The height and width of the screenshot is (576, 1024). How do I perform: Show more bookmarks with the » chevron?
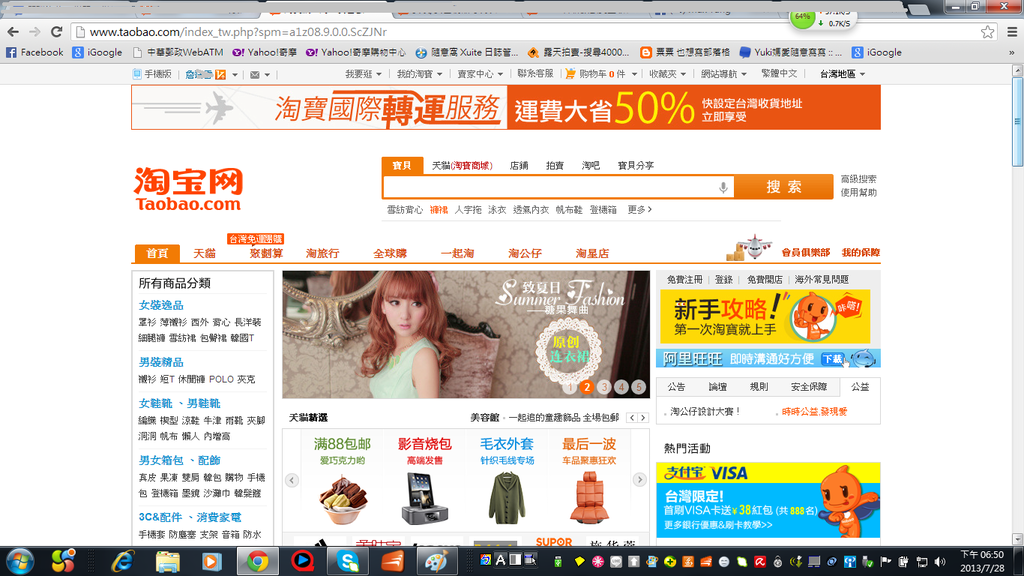tap(1012, 52)
